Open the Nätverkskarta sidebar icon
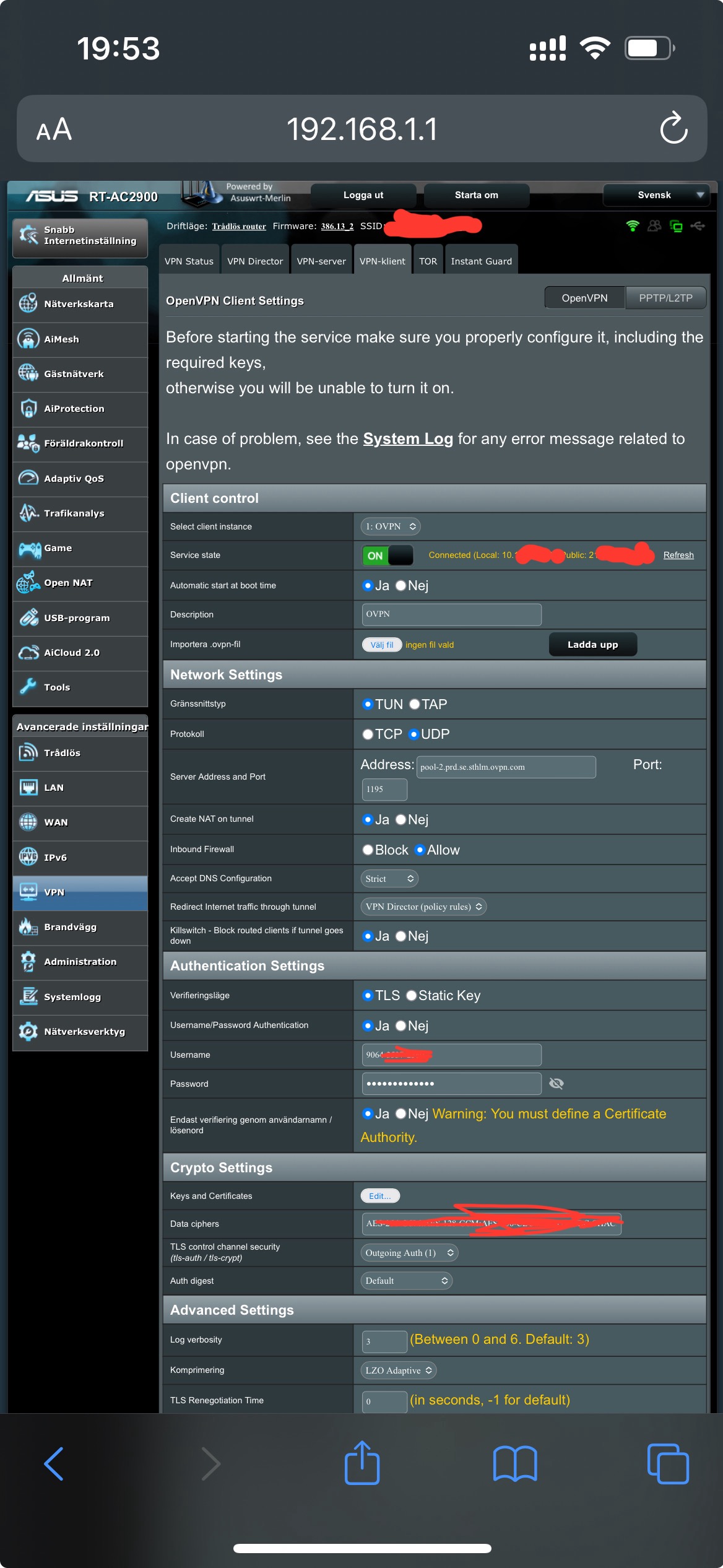The image size is (723, 1568). click(x=28, y=304)
